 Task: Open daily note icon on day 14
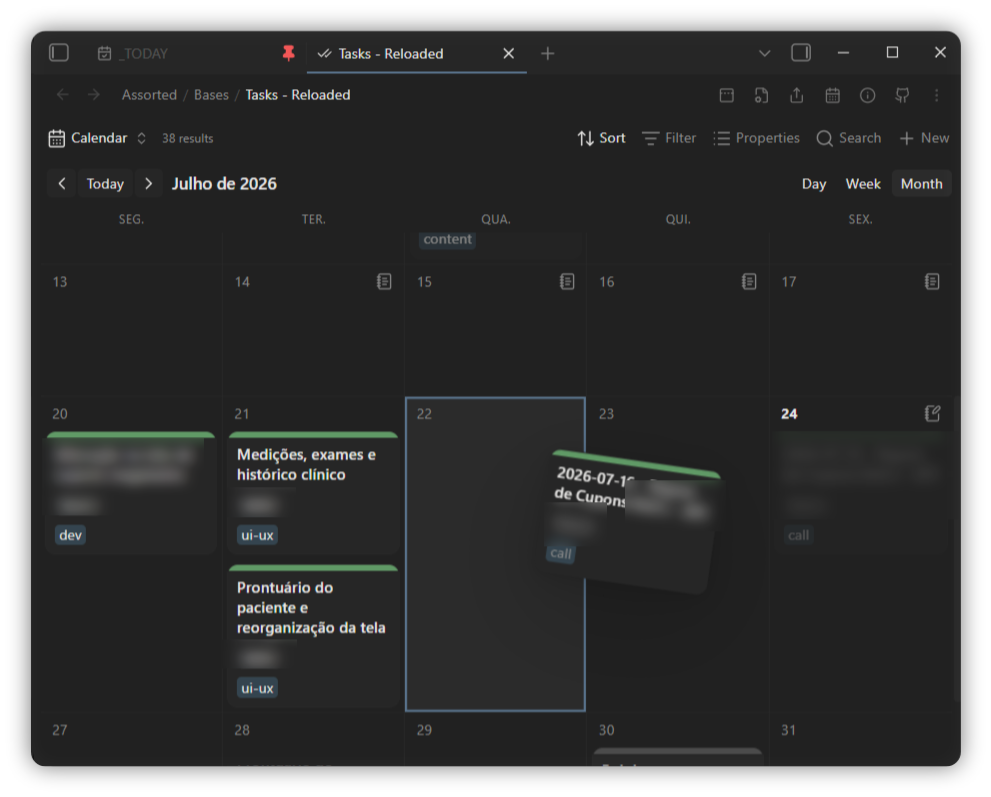(x=384, y=281)
